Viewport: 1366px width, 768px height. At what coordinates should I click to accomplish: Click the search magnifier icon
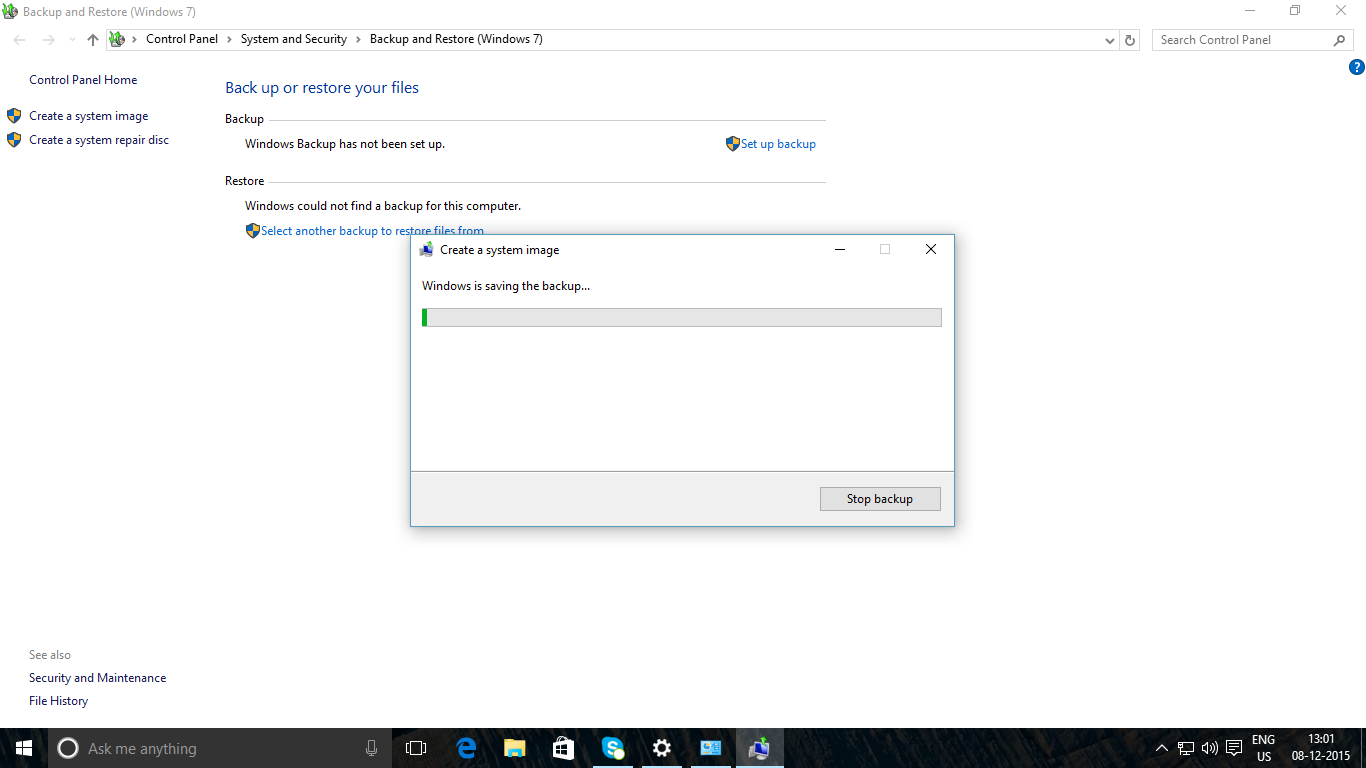click(1340, 40)
